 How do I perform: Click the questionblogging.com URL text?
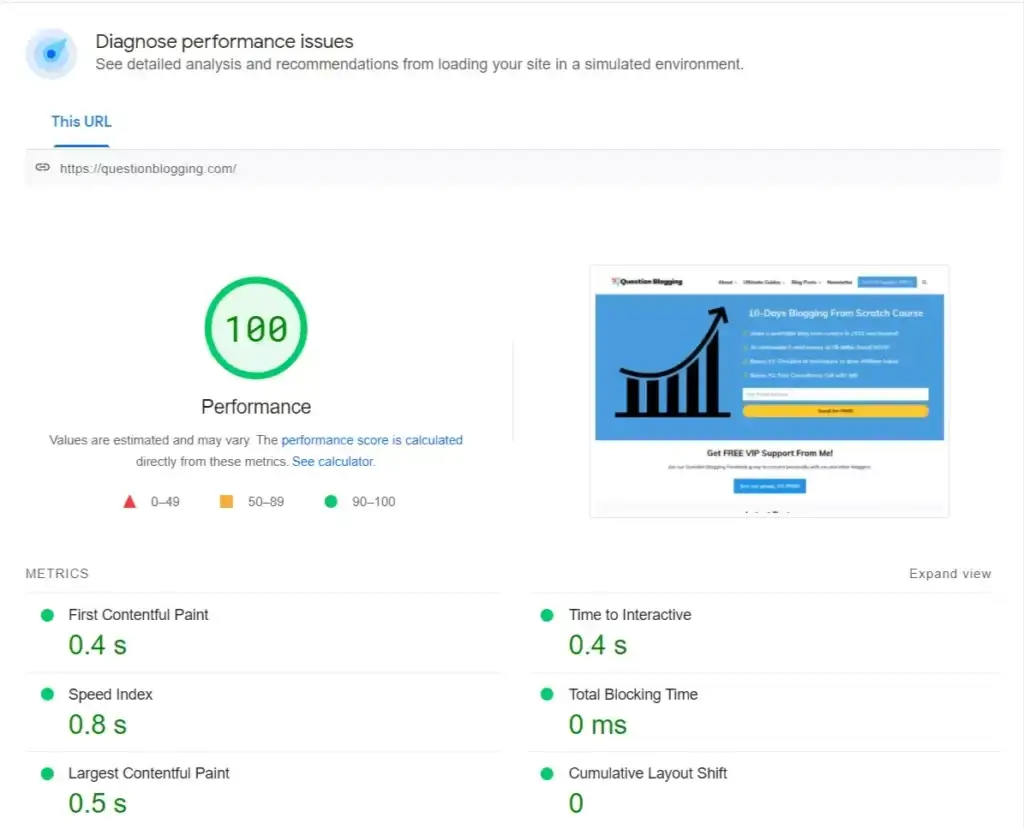(148, 169)
